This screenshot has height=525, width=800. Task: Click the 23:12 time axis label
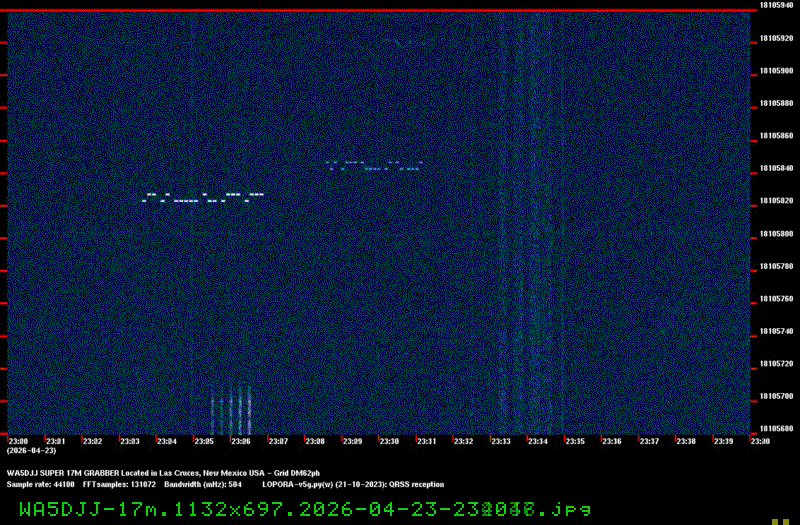click(463, 441)
